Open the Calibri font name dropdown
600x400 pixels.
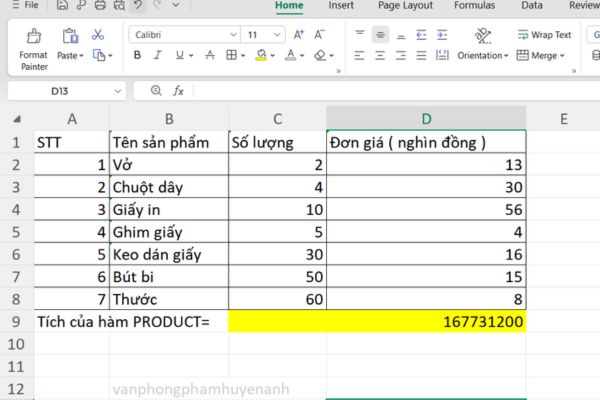coord(233,35)
